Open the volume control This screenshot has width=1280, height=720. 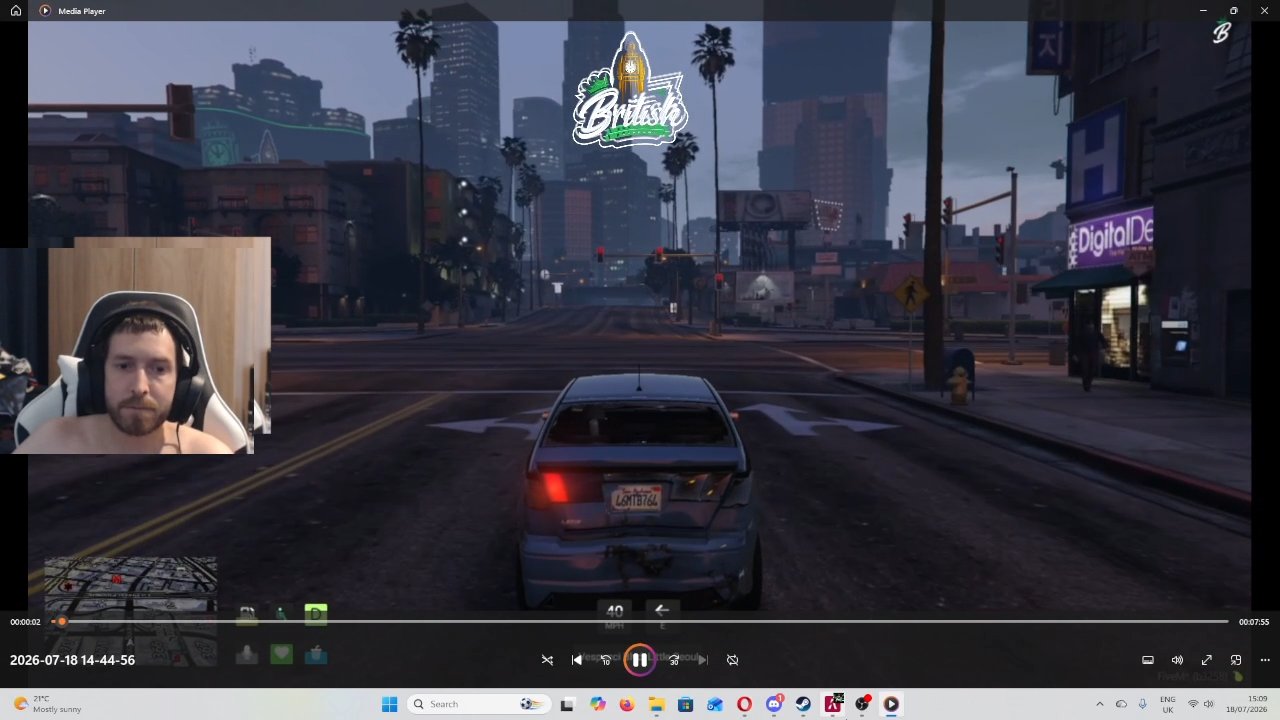tap(1177, 660)
